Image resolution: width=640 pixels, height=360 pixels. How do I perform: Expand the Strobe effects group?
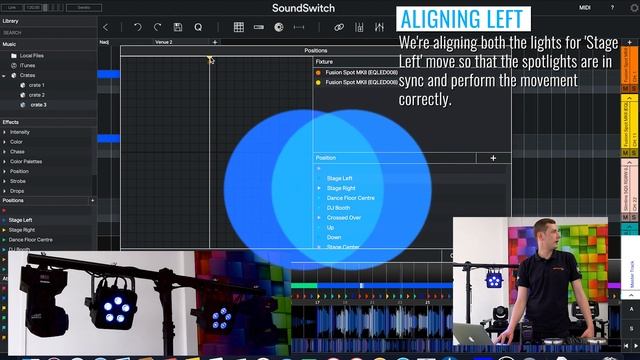click(x=4, y=181)
